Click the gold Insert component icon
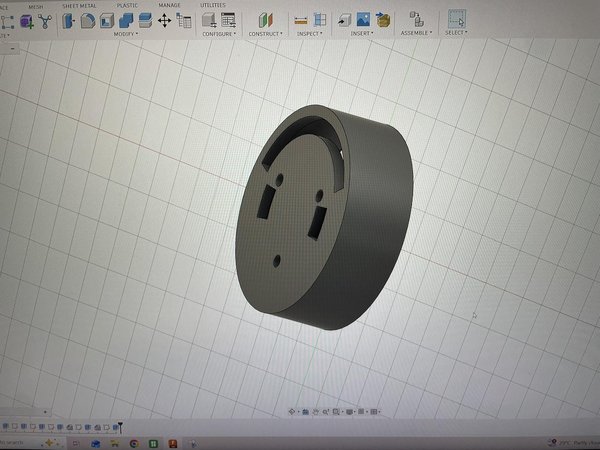 (x=383, y=19)
